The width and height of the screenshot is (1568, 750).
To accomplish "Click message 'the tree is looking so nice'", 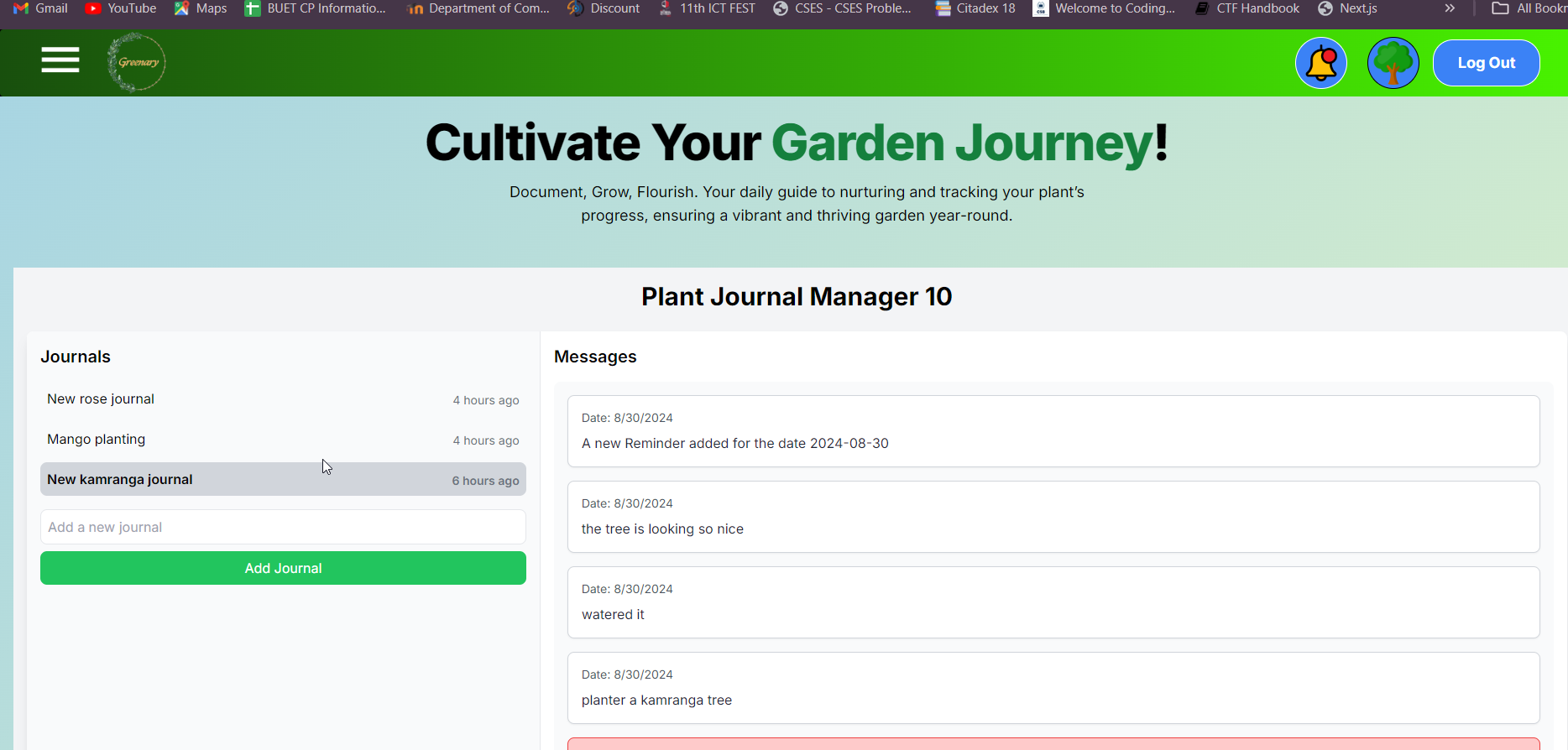I will 1053,517.
